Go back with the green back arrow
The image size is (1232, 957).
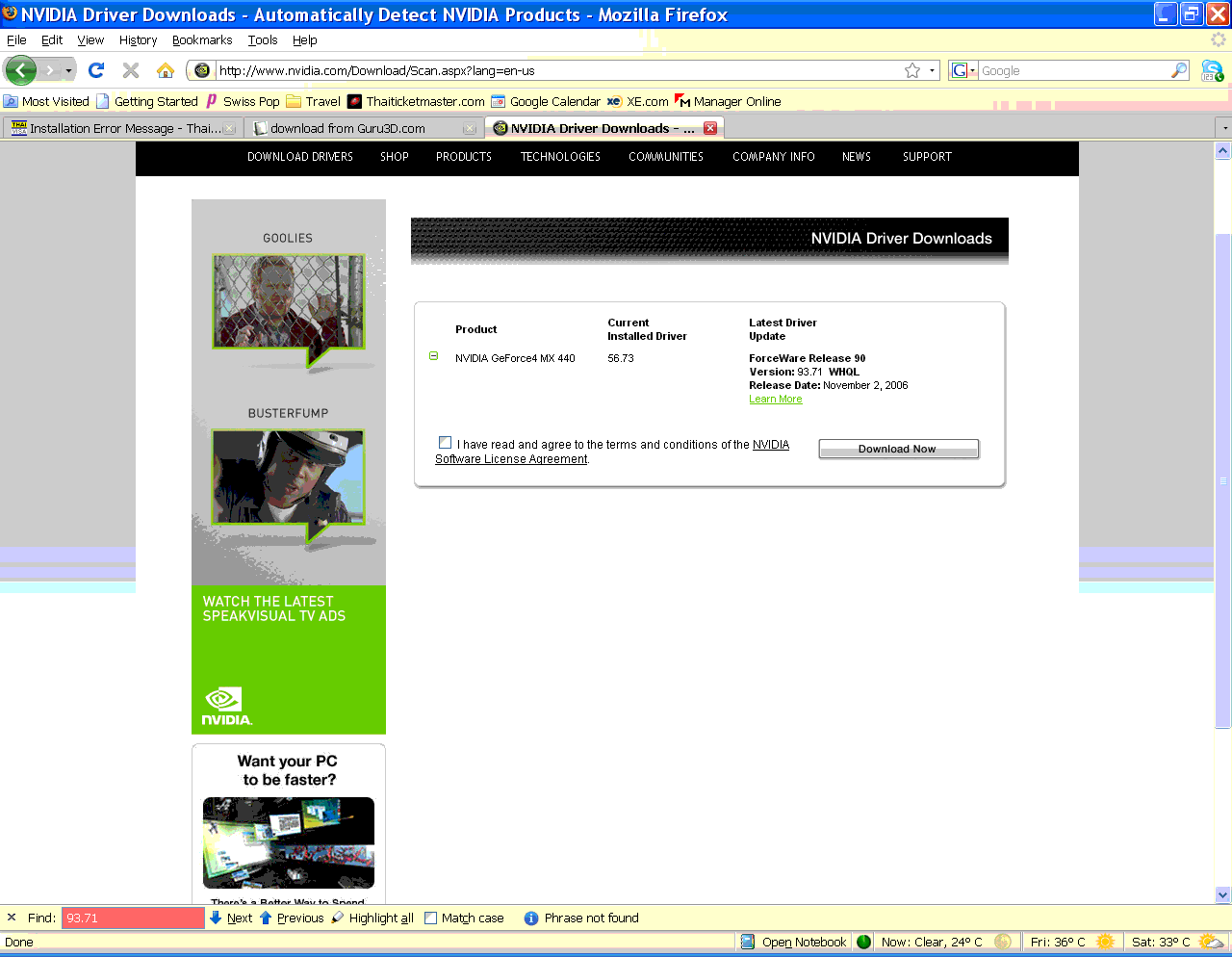click(x=20, y=70)
